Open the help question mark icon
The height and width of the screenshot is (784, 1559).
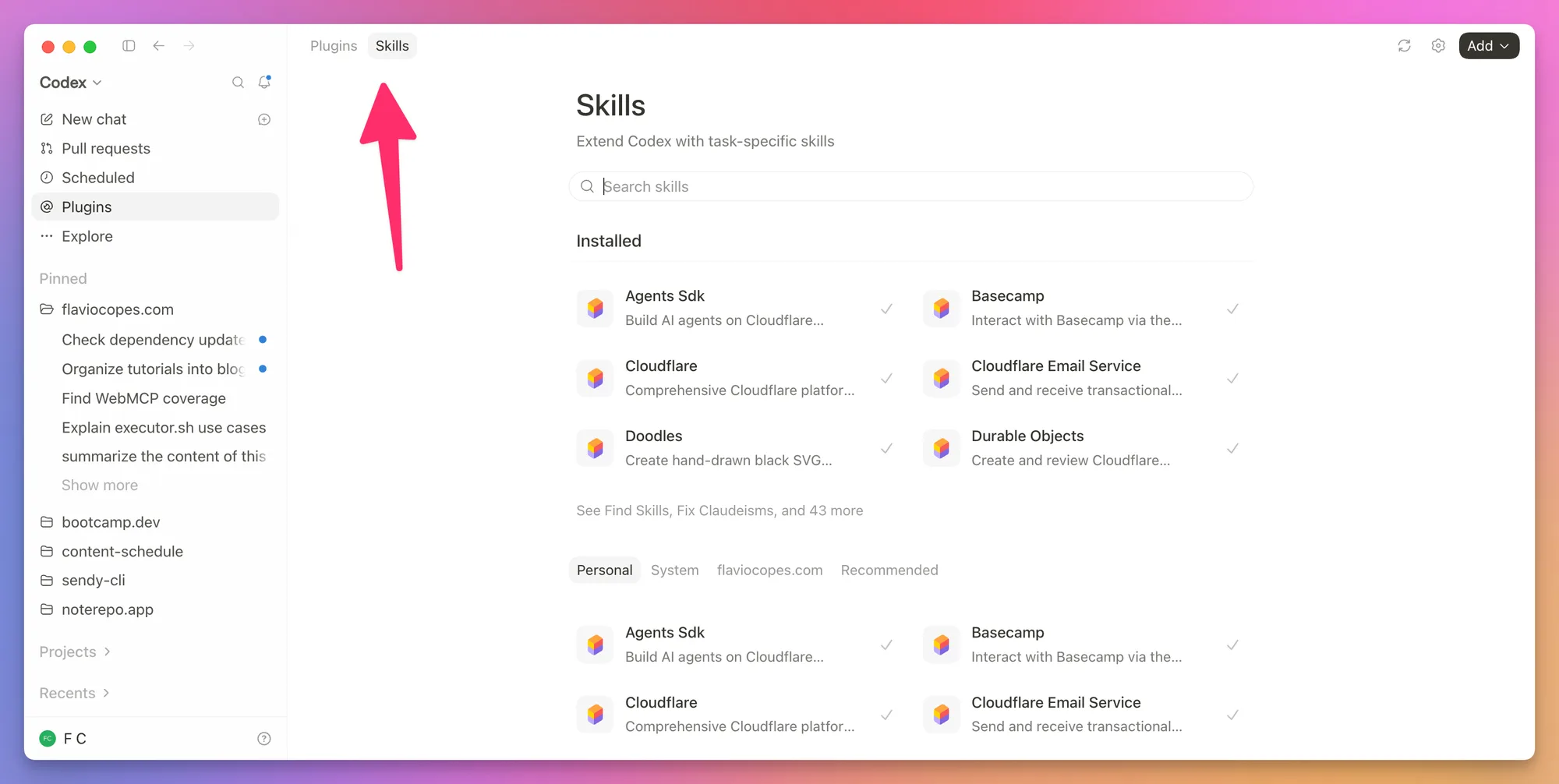[264, 739]
